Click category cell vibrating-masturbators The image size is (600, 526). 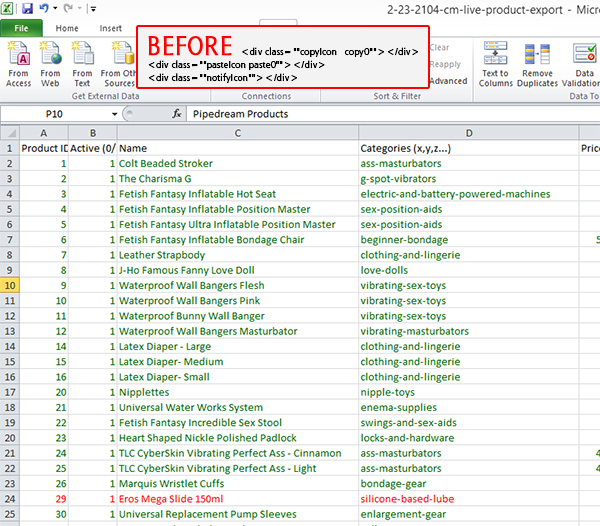pos(469,331)
